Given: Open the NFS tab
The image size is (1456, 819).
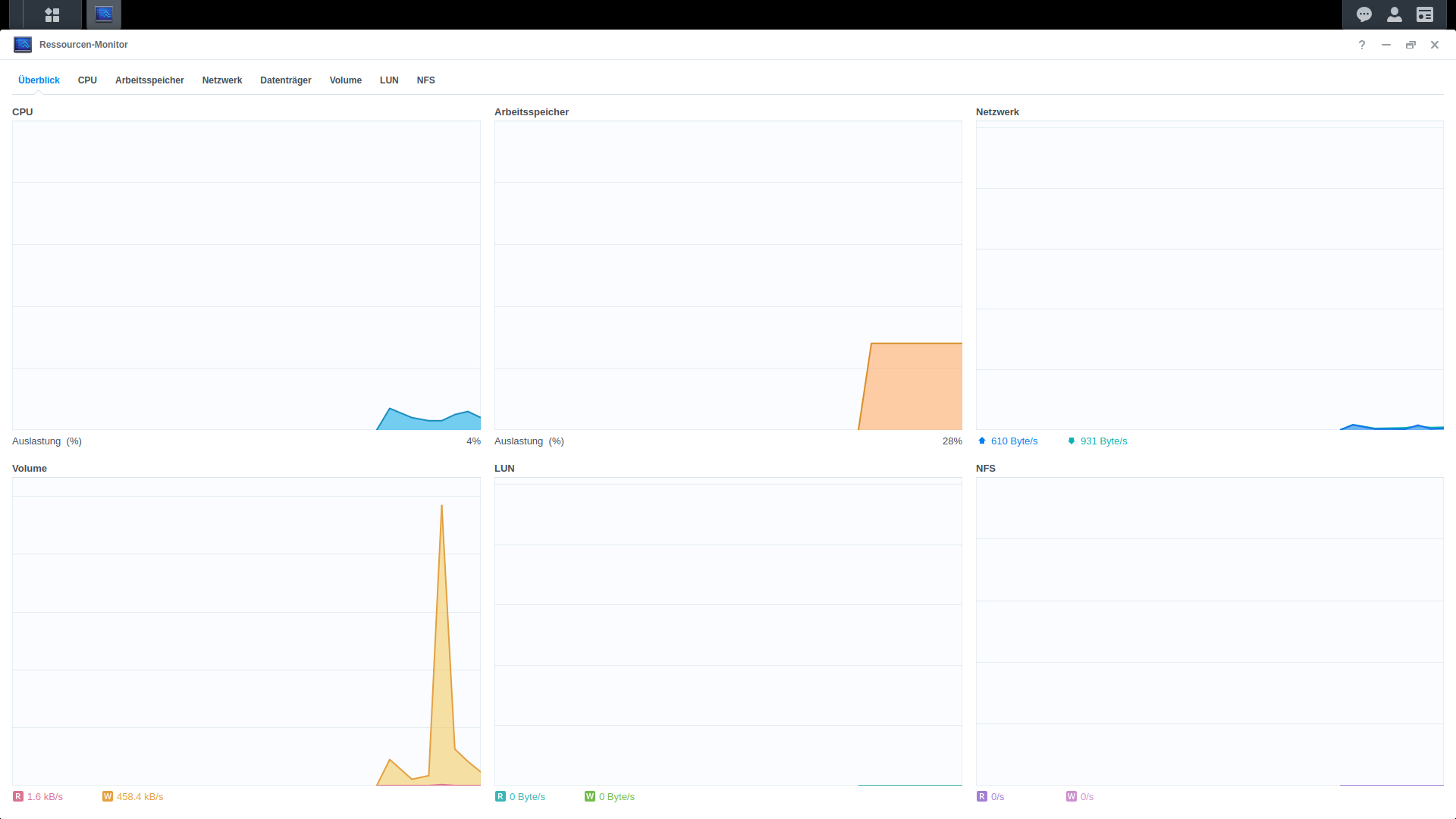Looking at the screenshot, I should pyautogui.click(x=425, y=80).
